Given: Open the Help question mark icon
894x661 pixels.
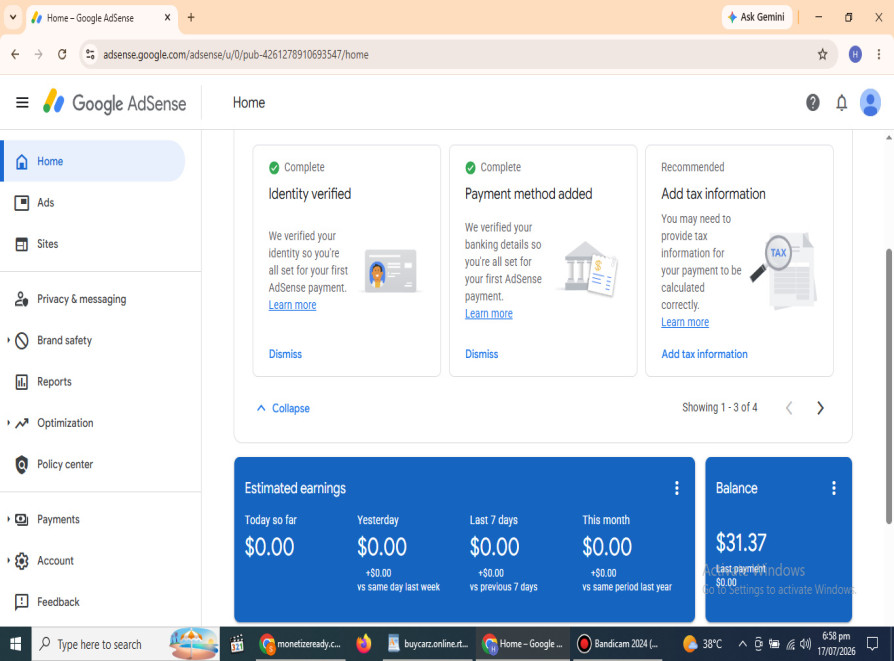Looking at the screenshot, I should pyautogui.click(x=812, y=103).
